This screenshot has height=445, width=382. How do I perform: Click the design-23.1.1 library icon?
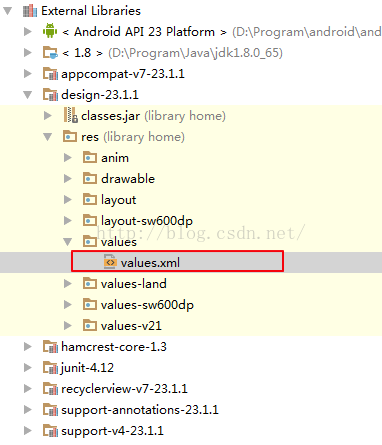tap(50, 95)
